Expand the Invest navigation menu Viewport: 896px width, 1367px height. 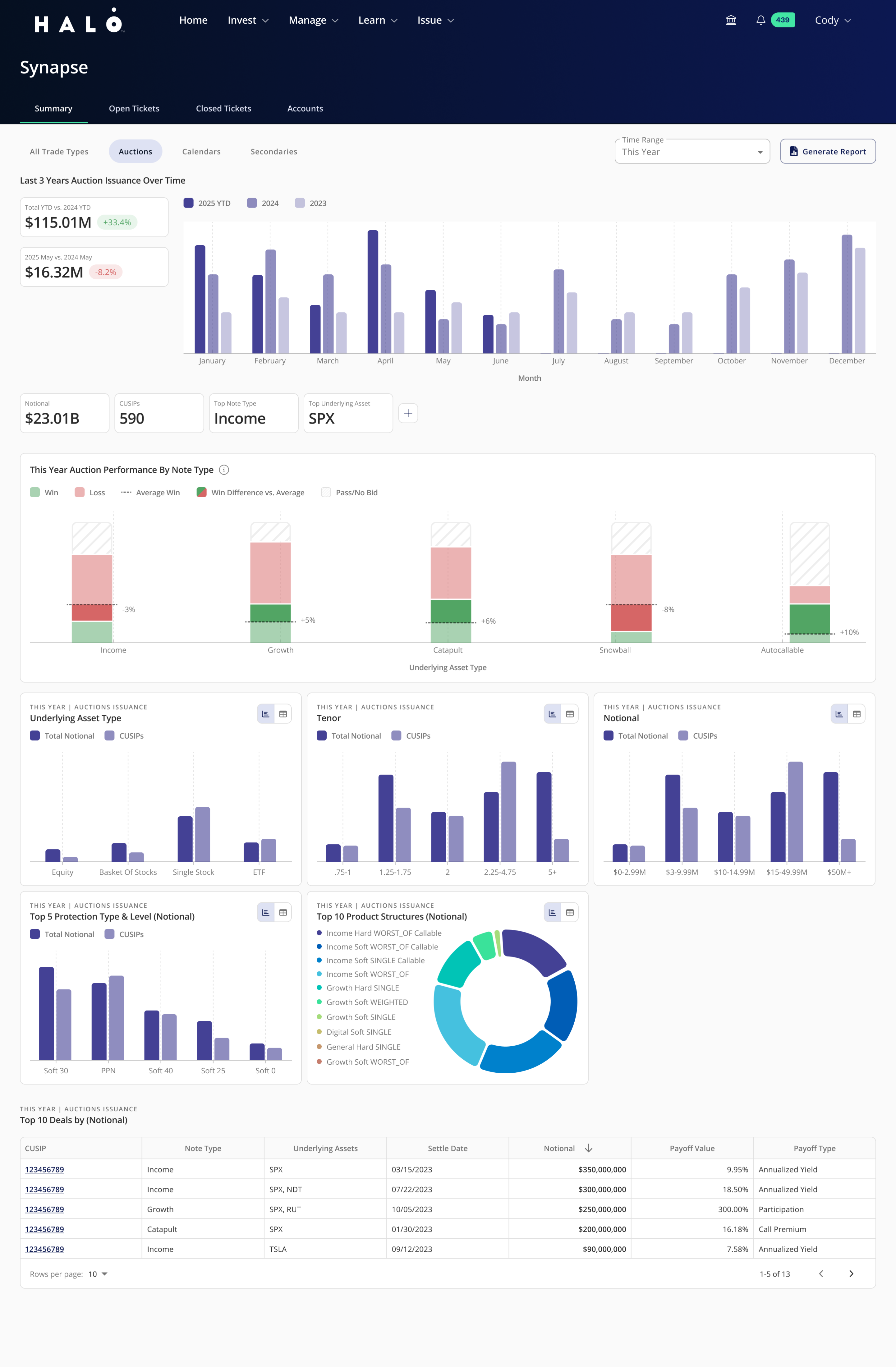pos(248,20)
